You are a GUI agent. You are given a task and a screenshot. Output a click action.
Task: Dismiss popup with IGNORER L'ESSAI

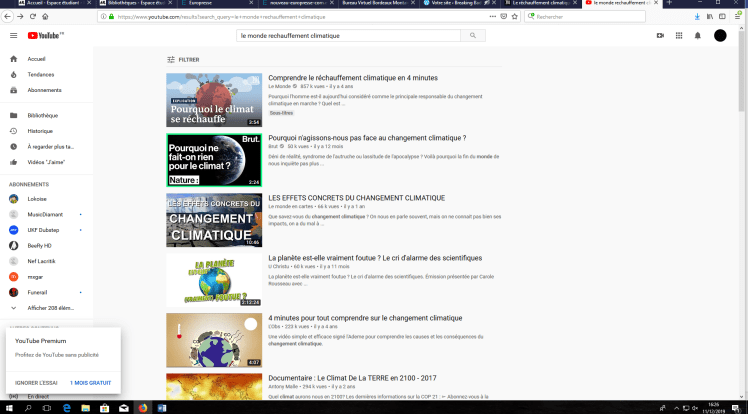(35, 382)
